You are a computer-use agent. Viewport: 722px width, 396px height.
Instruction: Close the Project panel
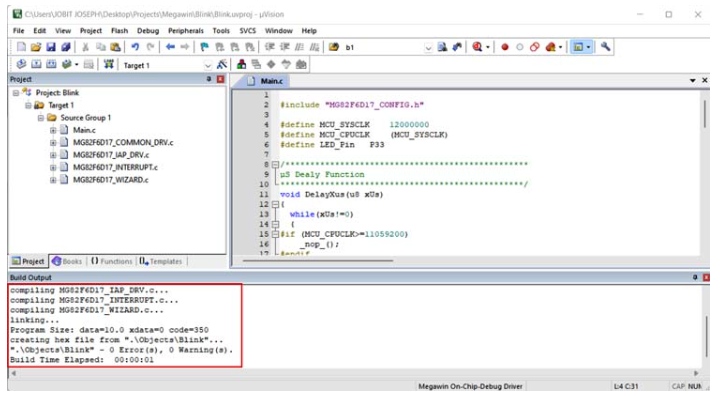tap(221, 79)
